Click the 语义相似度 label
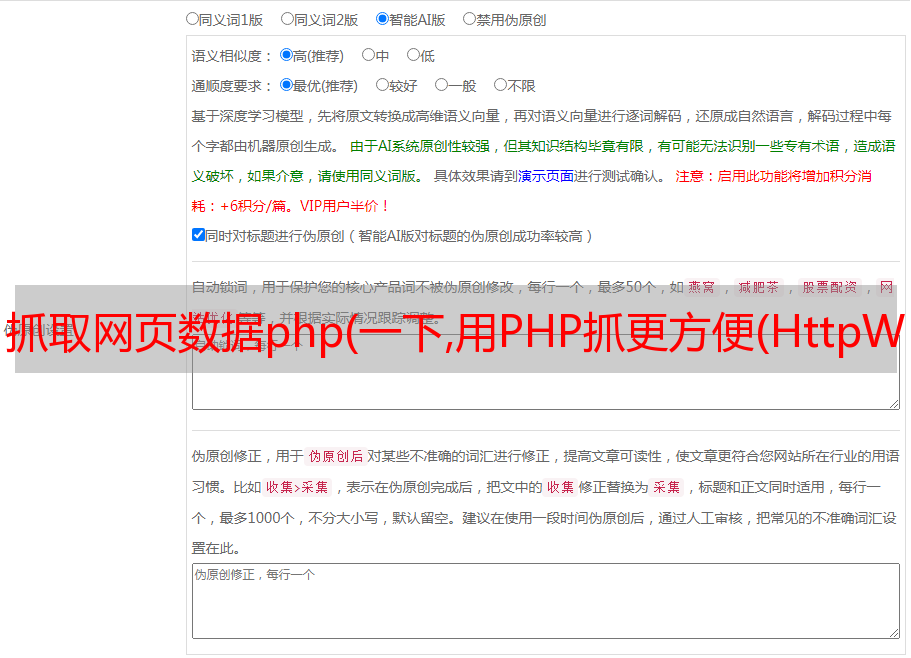Viewport: 911px width, 658px height. [232, 56]
